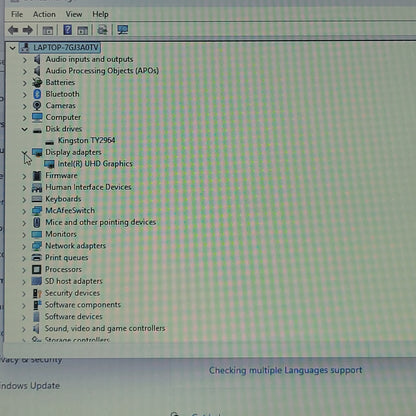Click the Computer category icon
The image size is (416, 416).
37,117
